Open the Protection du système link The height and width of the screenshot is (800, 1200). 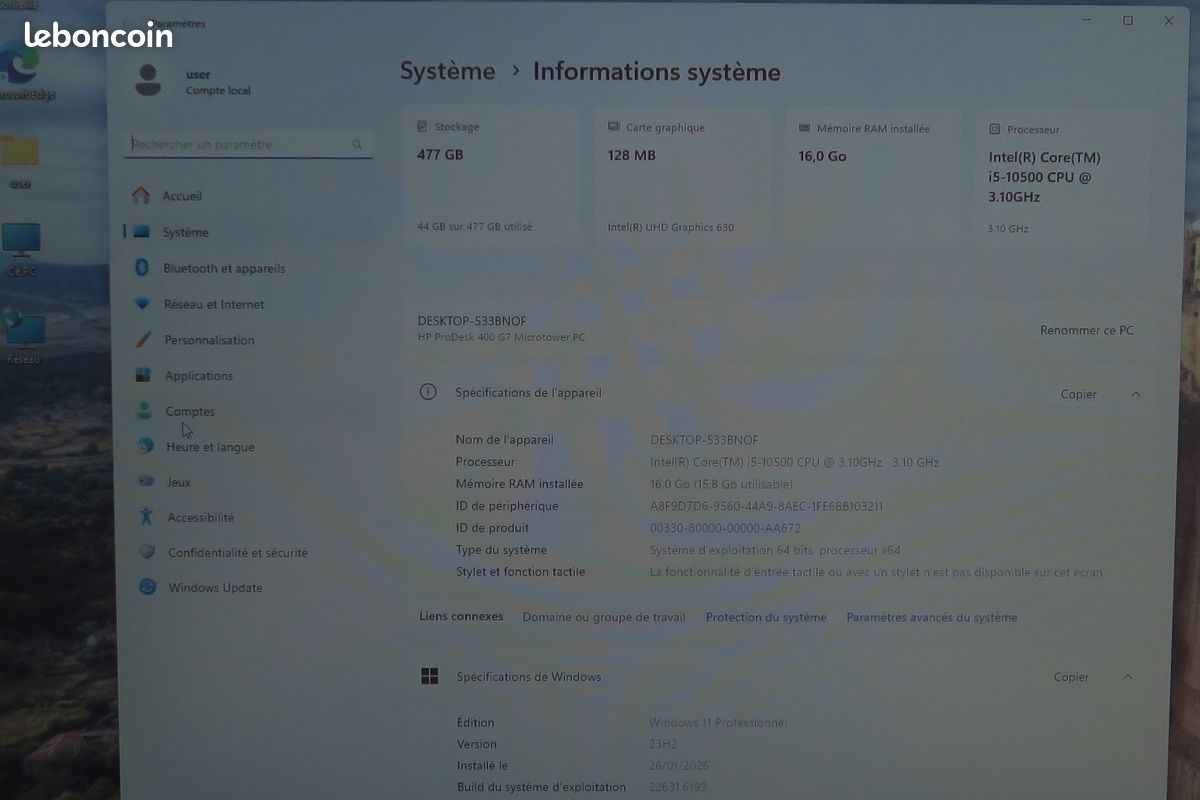point(766,617)
